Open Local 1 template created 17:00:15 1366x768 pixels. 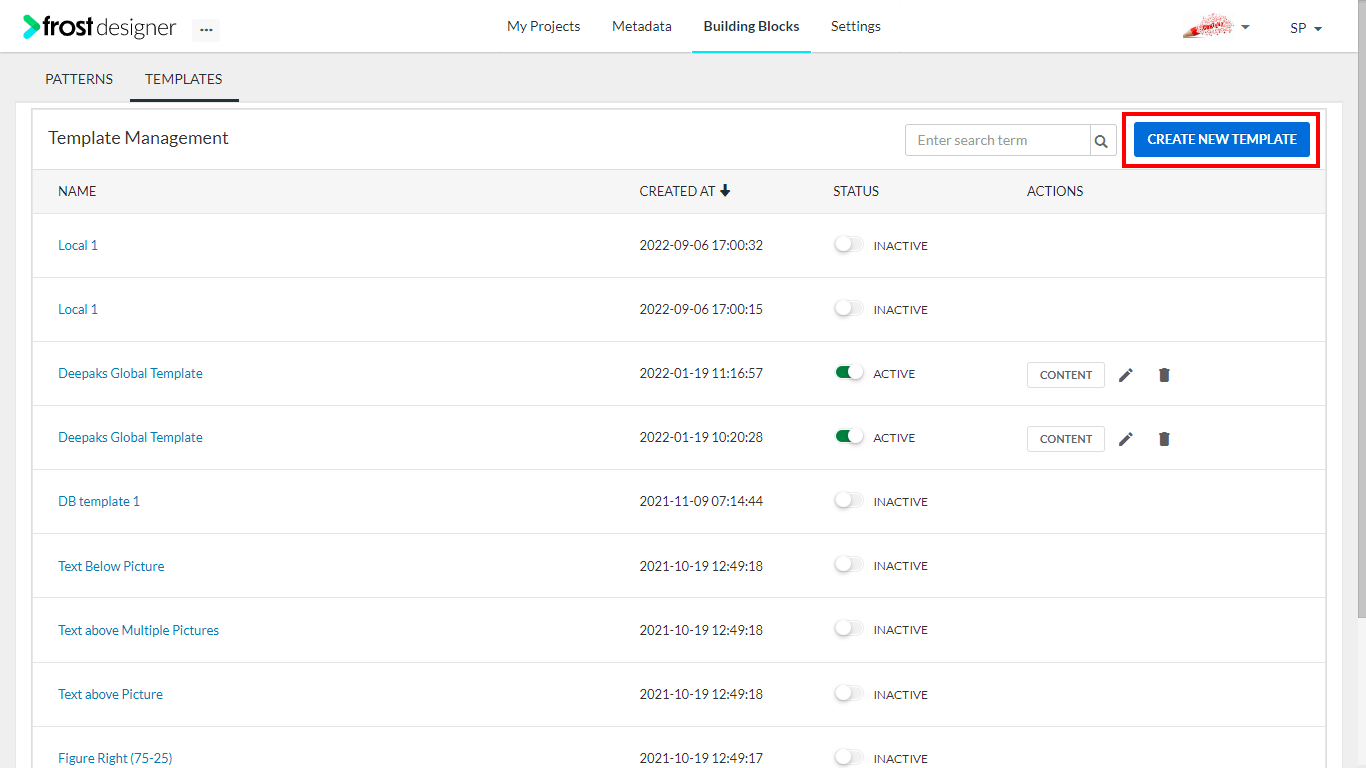pyautogui.click(x=78, y=309)
